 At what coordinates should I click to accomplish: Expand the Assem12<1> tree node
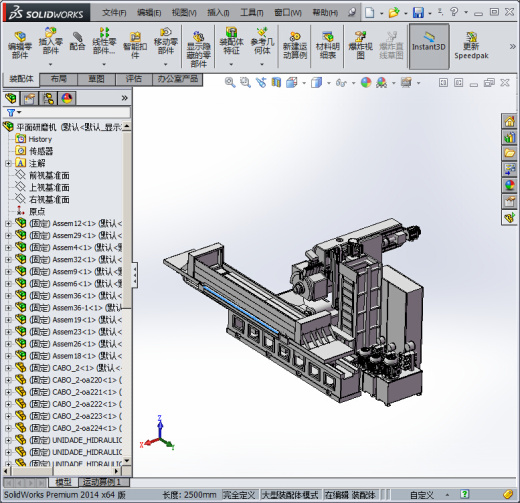coord(8,224)
